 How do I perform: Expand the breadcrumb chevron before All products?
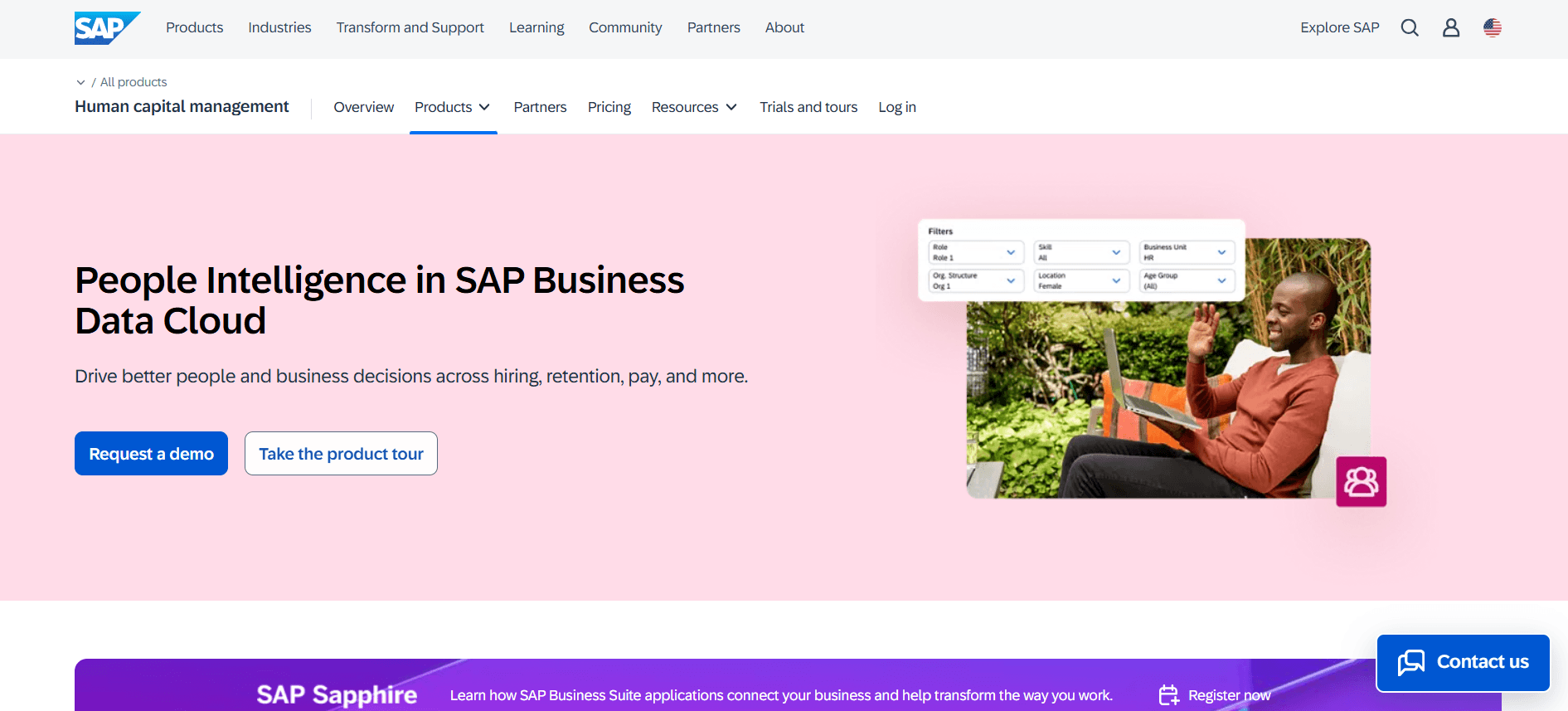tap(80, 82)
